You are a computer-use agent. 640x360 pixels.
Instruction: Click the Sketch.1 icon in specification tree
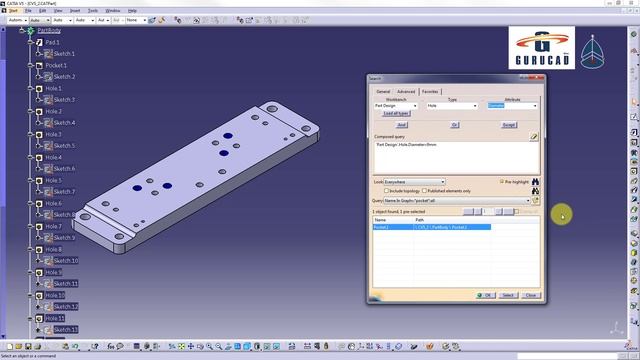[x=48, y=54]
